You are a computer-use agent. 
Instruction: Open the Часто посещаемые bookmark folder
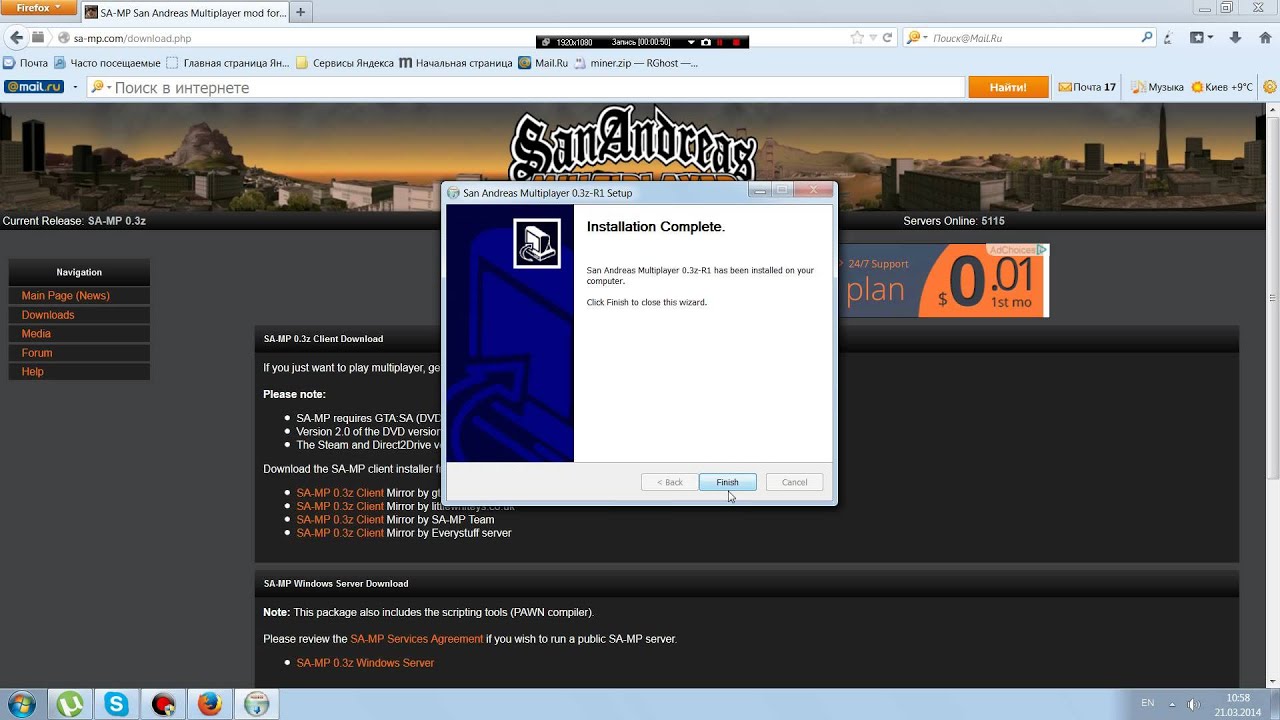(x=107, y=63)
